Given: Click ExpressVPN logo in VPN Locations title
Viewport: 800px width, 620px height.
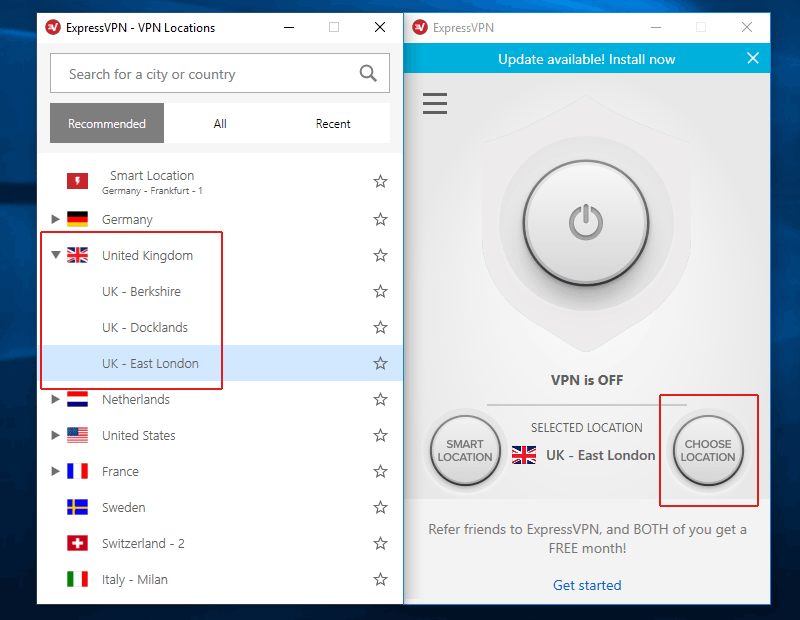Looking at the screenshot, I should pyautogui.click(x=53, y=27).
